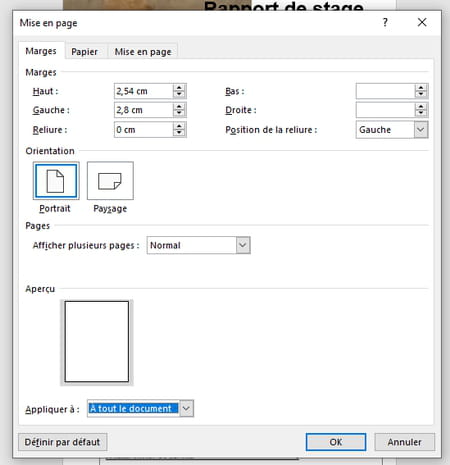This screenshot has width=450, height=465.
Task: Decrease the Droite margin with down arrow
Action: tap(421, 113)
